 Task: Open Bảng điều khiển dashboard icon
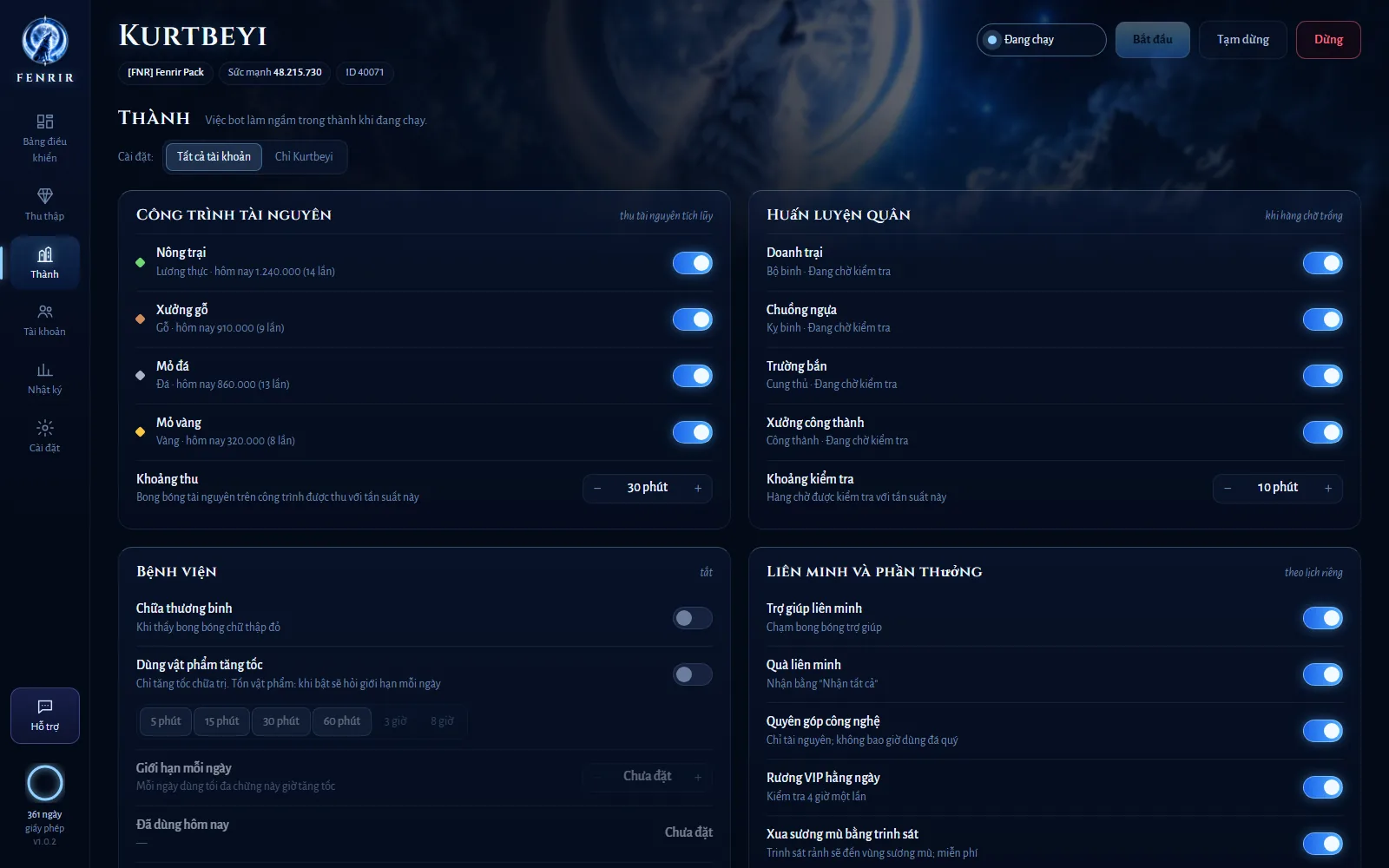click(x=45, y=122)
